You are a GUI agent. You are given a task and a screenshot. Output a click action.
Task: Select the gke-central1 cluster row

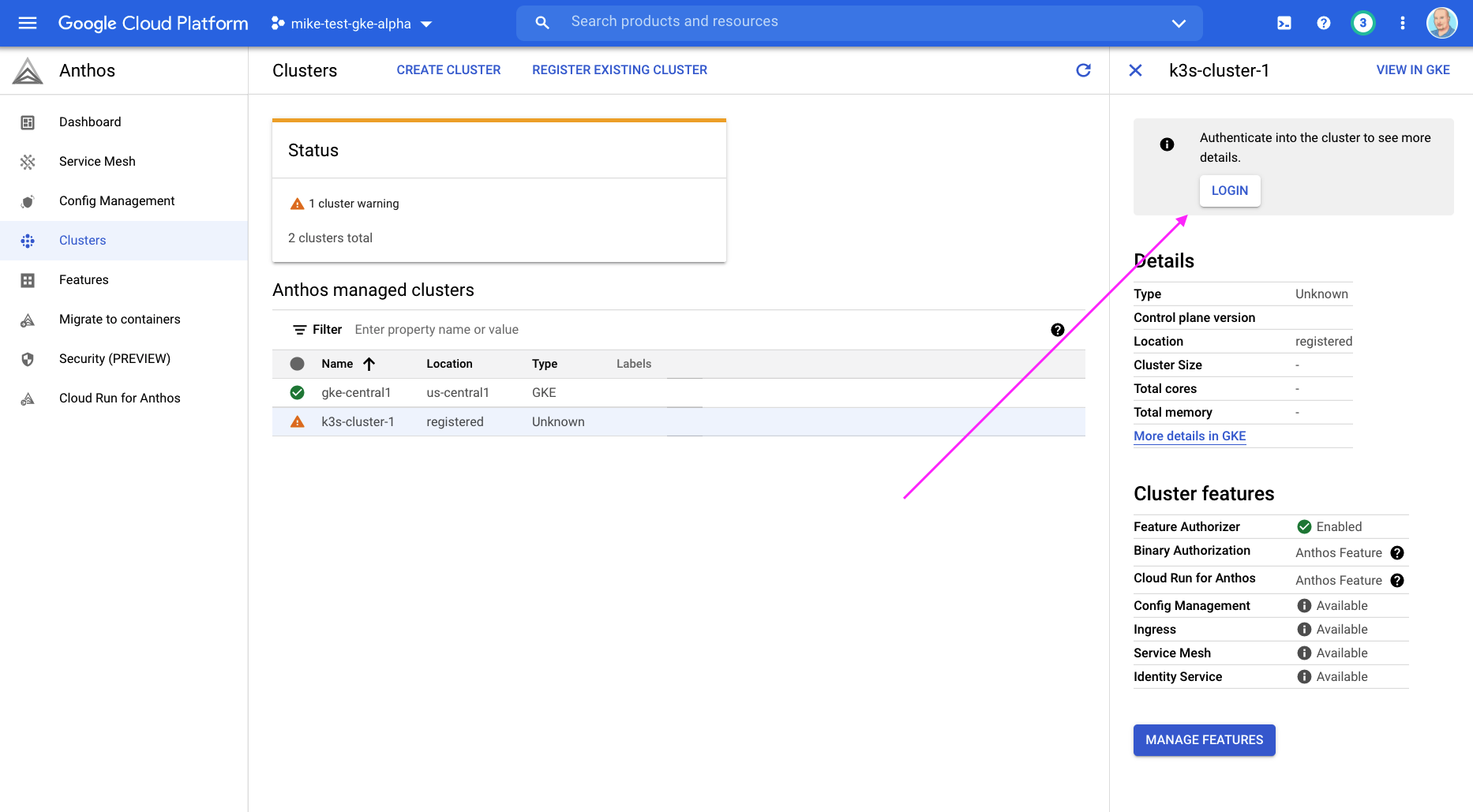point(679,393)
